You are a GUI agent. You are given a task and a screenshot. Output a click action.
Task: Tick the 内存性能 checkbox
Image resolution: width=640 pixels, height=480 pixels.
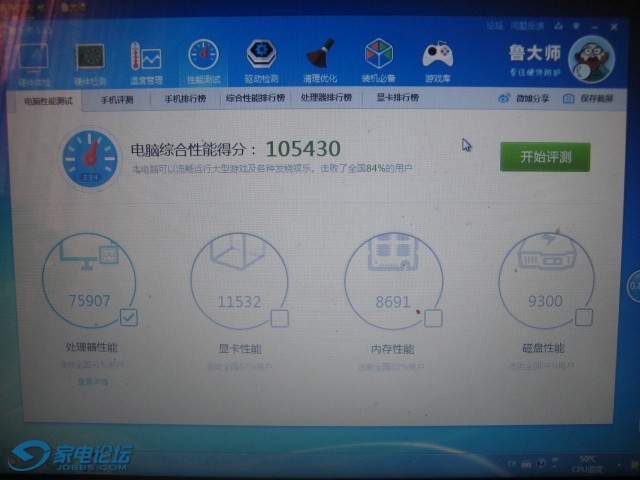[x=433, y=318]
